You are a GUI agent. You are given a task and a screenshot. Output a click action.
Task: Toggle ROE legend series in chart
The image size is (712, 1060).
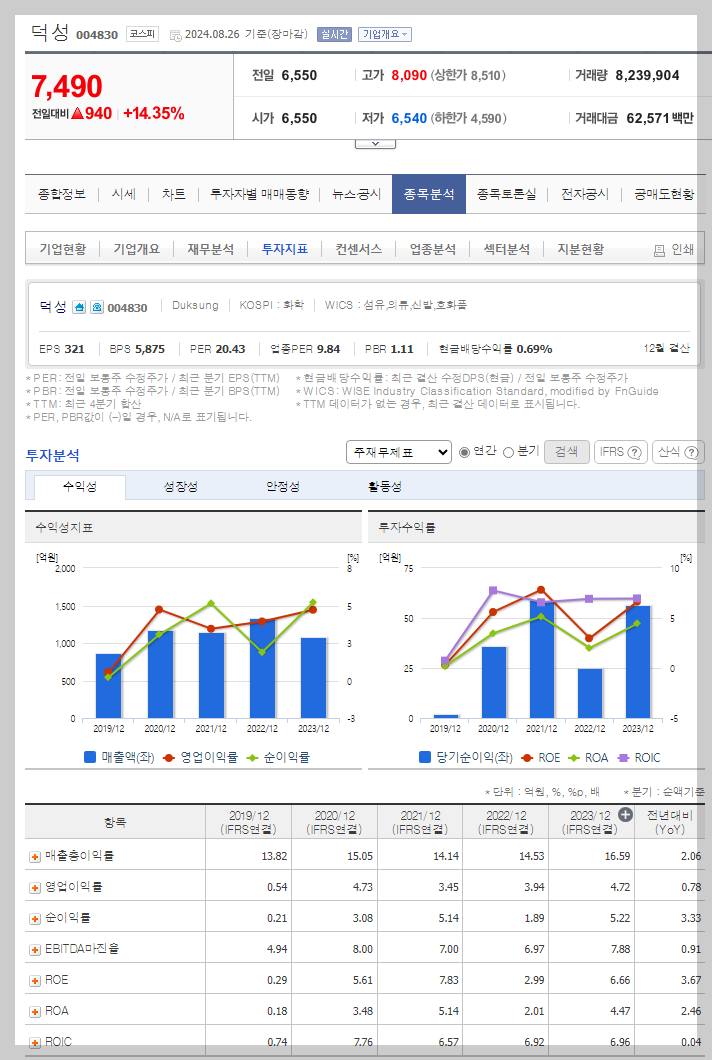coord(541,758)
